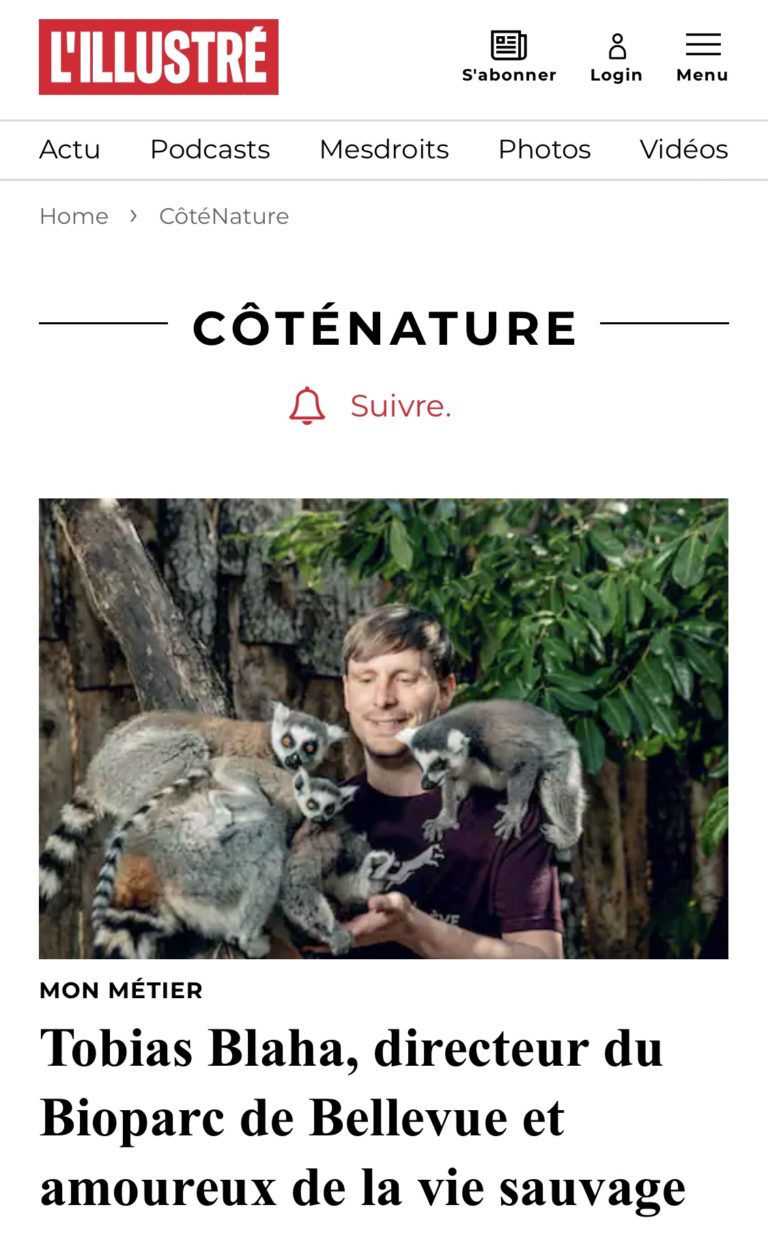Tap the Login person icon
768x1246 pixels.
(617, 46)
